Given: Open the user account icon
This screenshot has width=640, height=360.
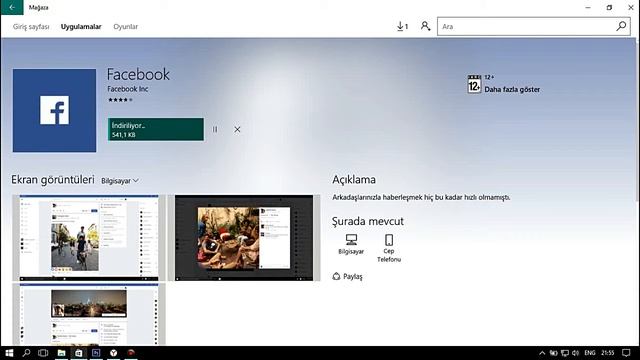Looking at the screenshot, I should click(x=425, y=26).
